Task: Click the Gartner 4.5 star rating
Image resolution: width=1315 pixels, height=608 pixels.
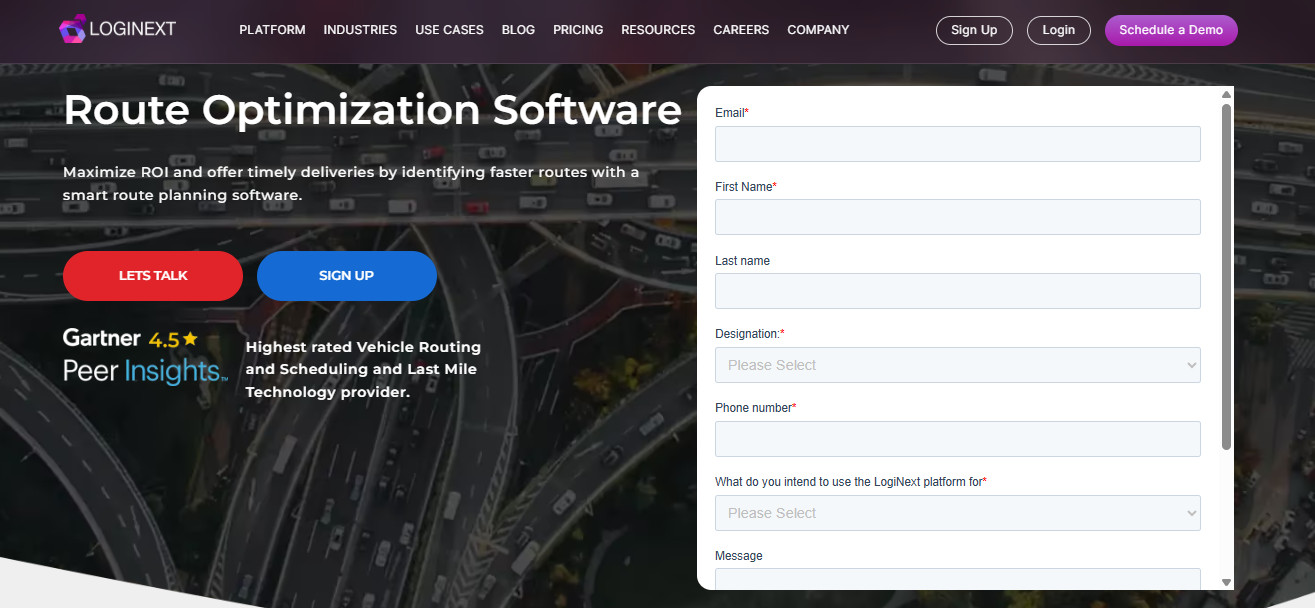Action: [174, 339]
